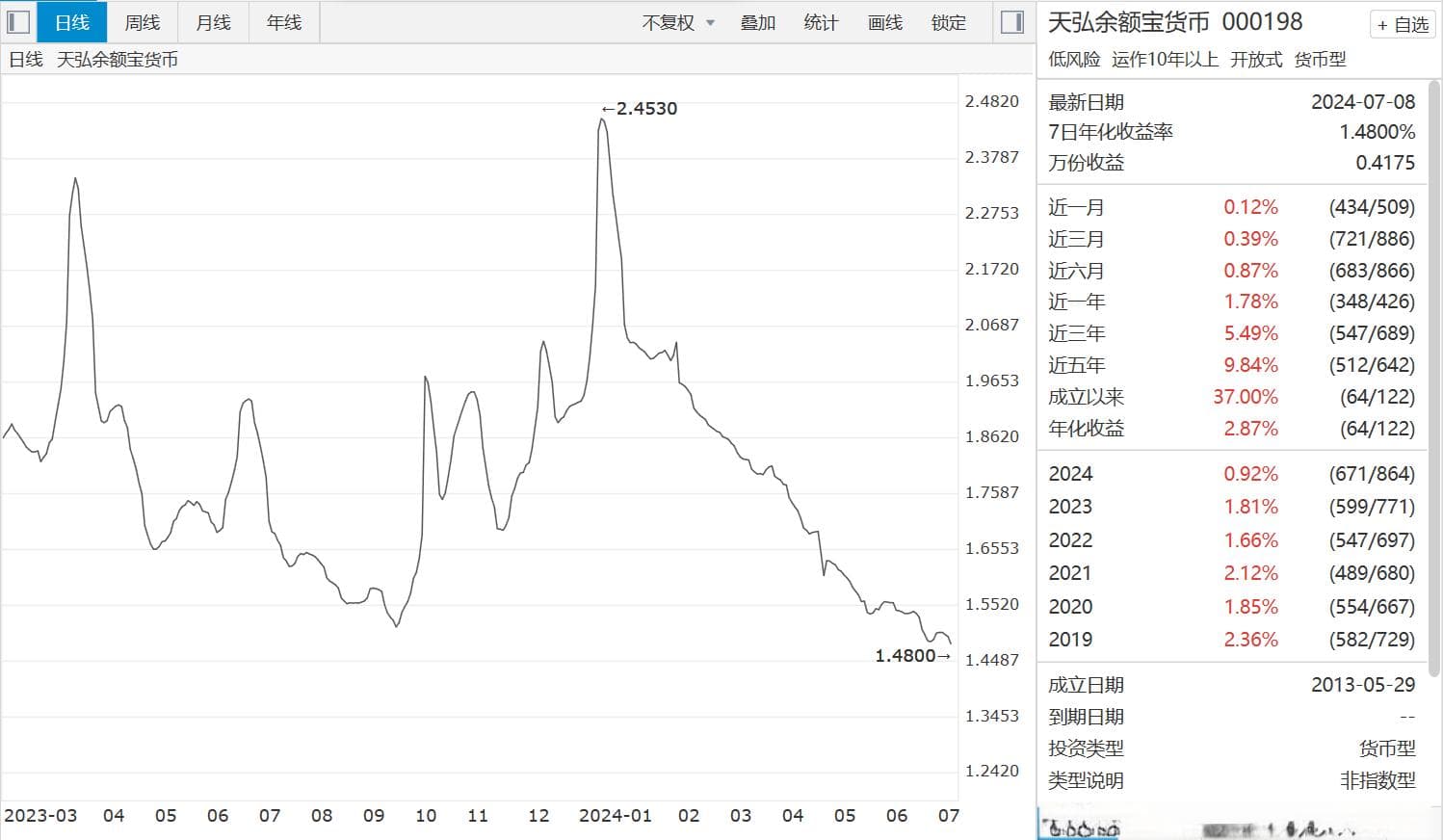The height and width of the screenshot is (840, 1443).
Task: Click the 近六月 return 0.87%
Action: (x=1250, y=271)
